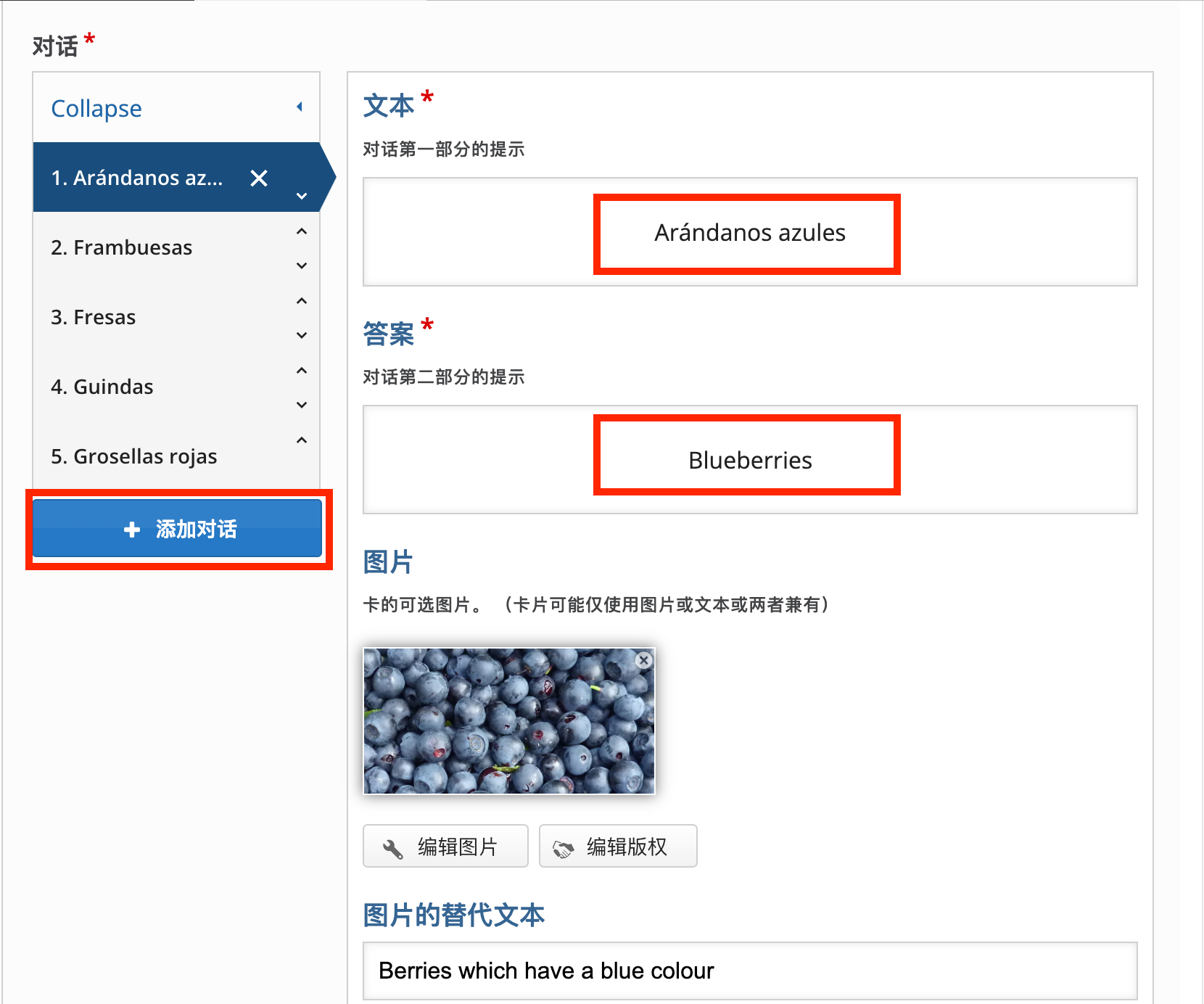The image size is (1204, 1004).
Task: Expand Arándanos az... with its down chevron
Action: (302, 196)
